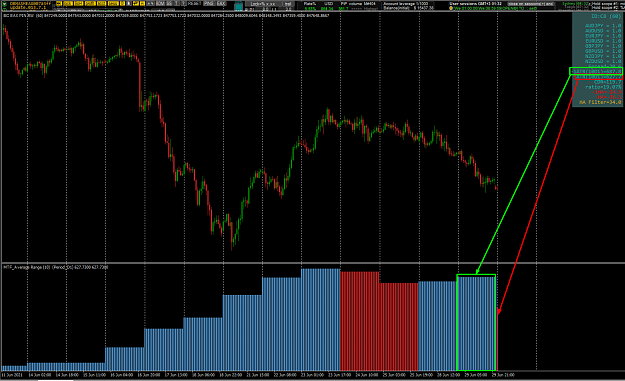This screenshot has height=381, width=625.
Task: Select the 'NZDUSD = 1.0' row
Action: pyautogui.click(x=603, y=61)
